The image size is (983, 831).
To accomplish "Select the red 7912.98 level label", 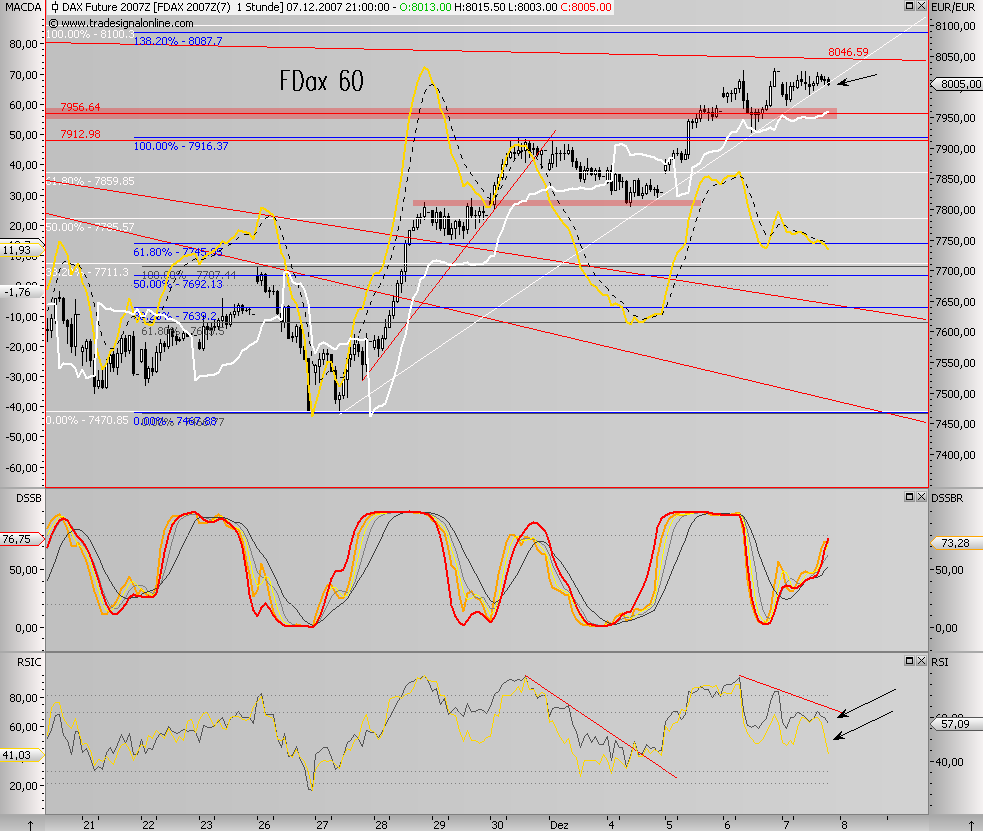I will click(x=80, y=134).
